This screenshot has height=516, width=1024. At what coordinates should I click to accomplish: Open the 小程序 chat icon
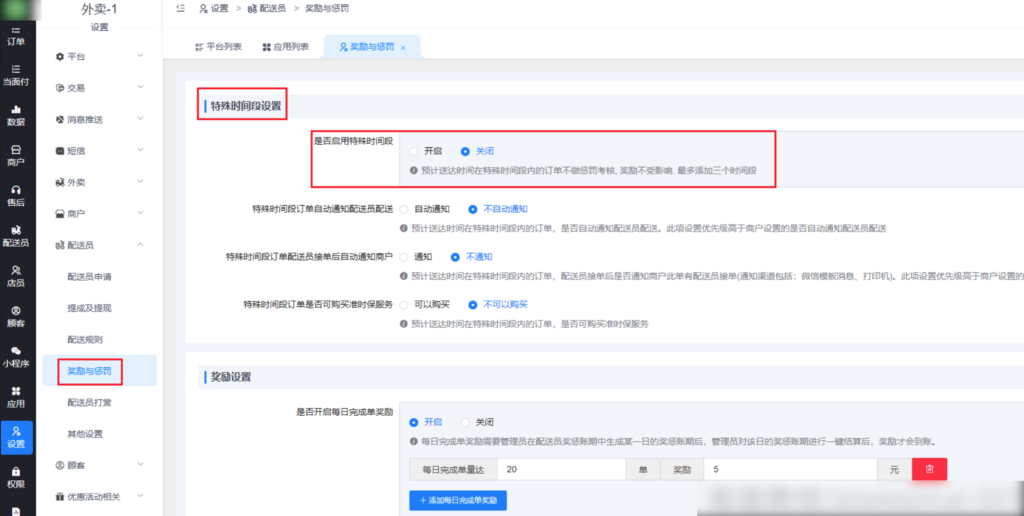16,357
